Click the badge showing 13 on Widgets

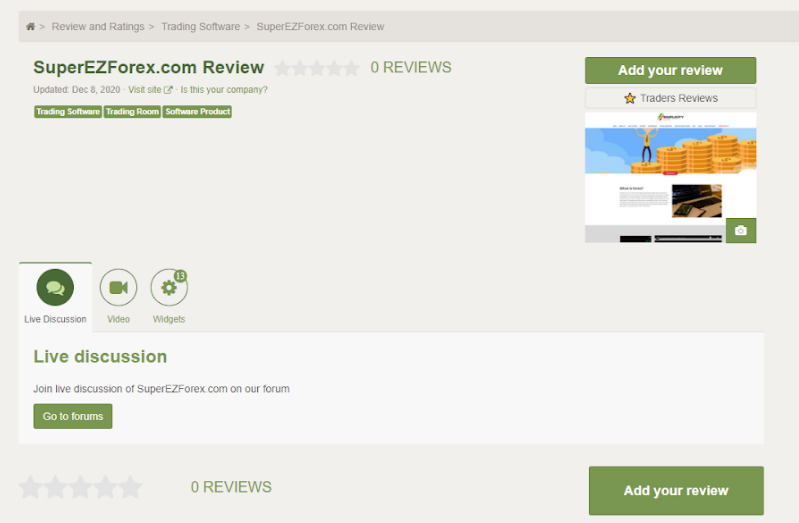click(181, 275)
